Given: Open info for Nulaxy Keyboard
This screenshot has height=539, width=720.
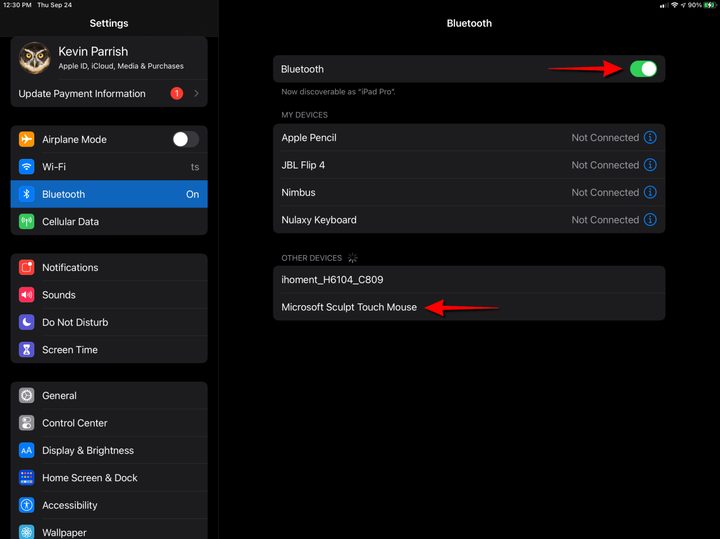Looking at the screenshot, I should pyautogui.click(x=650, y=219).
